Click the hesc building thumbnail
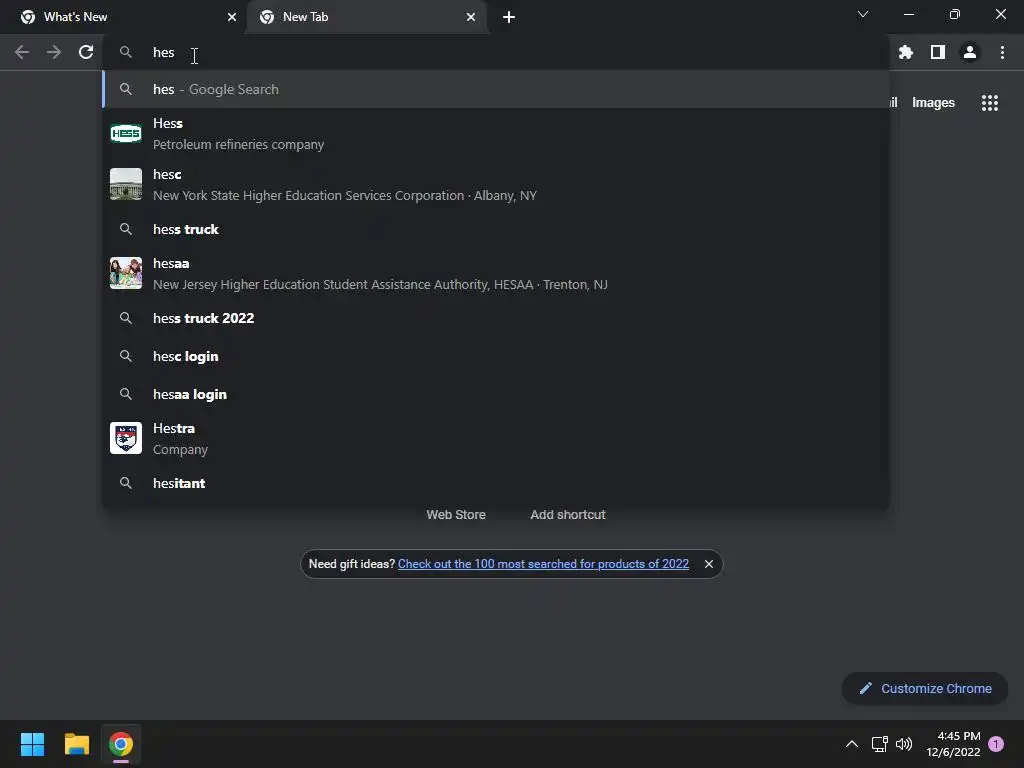 coord(126,184)
